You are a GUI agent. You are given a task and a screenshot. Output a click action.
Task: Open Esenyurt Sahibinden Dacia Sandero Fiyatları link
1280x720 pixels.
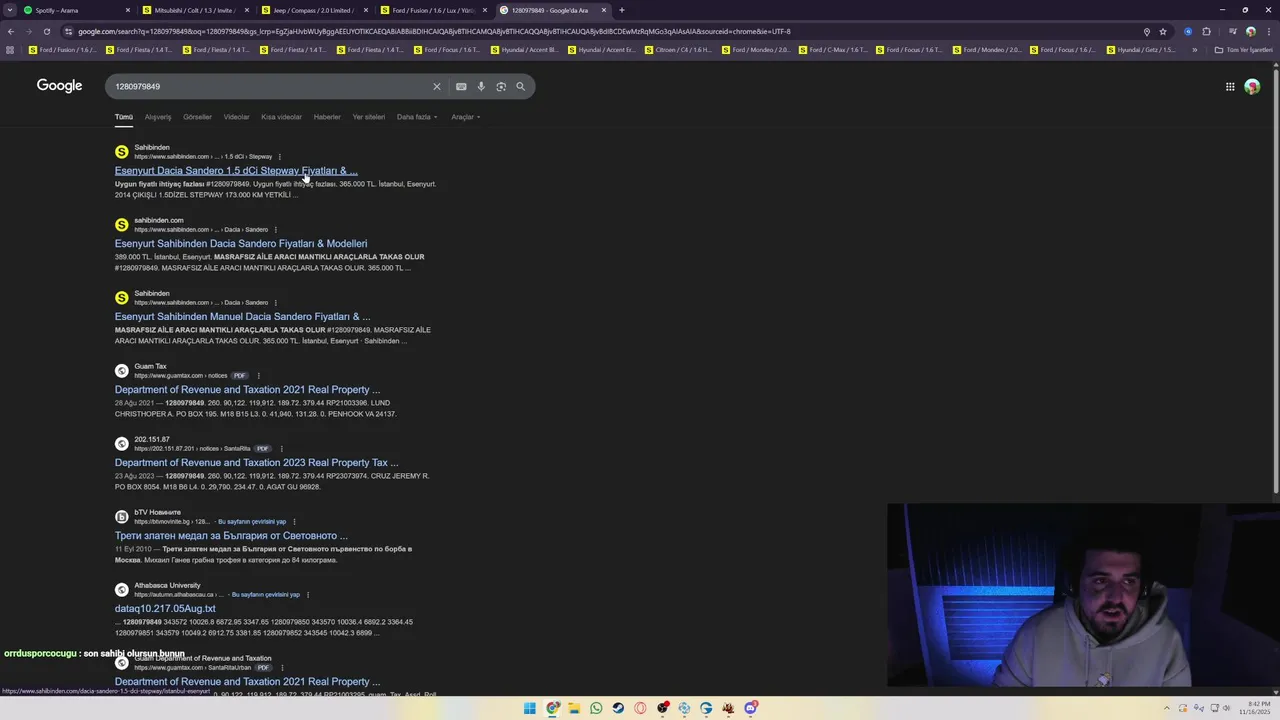(x=241, y=244)
